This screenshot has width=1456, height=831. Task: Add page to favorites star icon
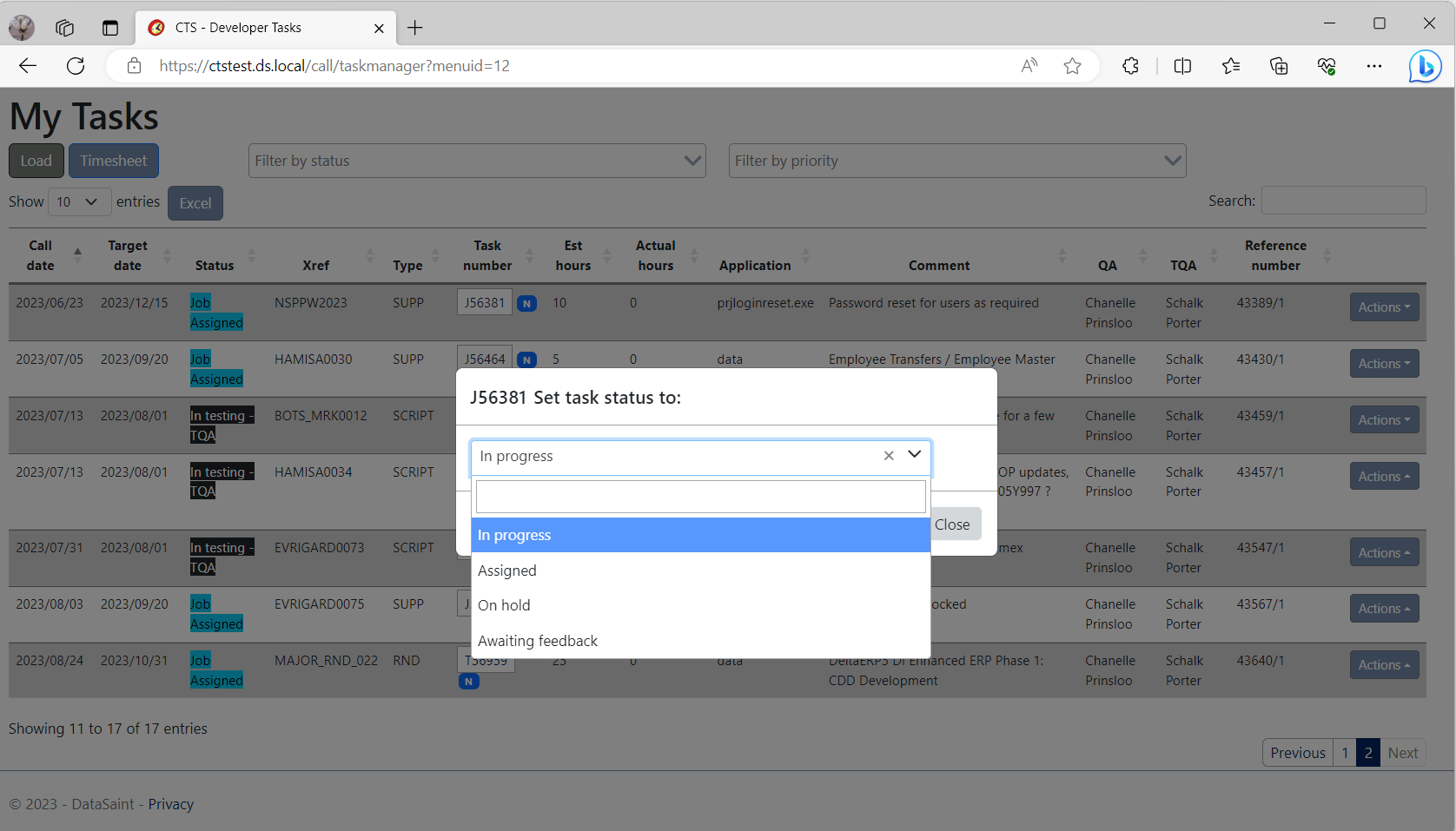(x=1073, y=66)
